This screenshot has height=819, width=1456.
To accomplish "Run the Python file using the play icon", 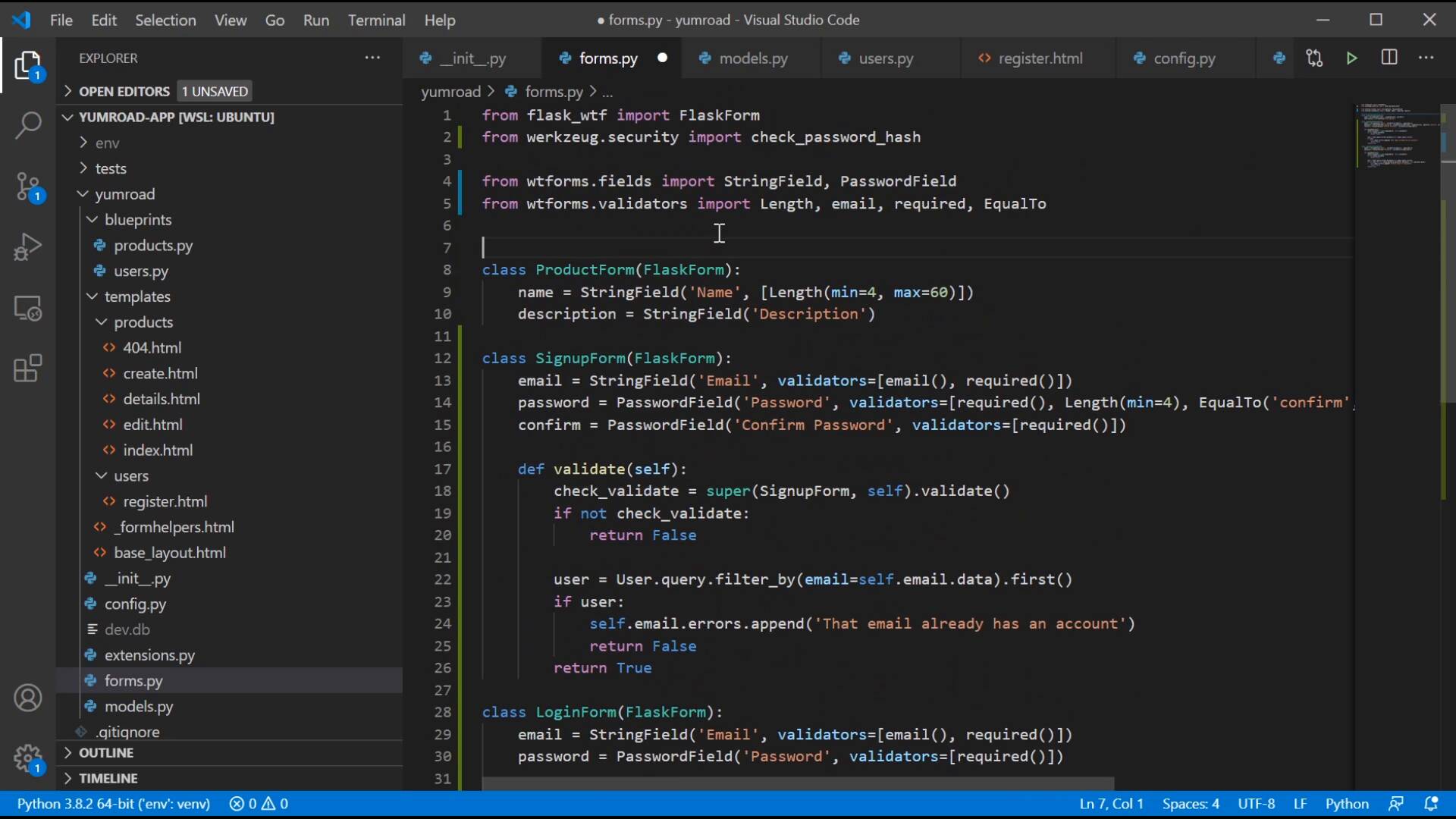I will click(x=1353, y=58).
